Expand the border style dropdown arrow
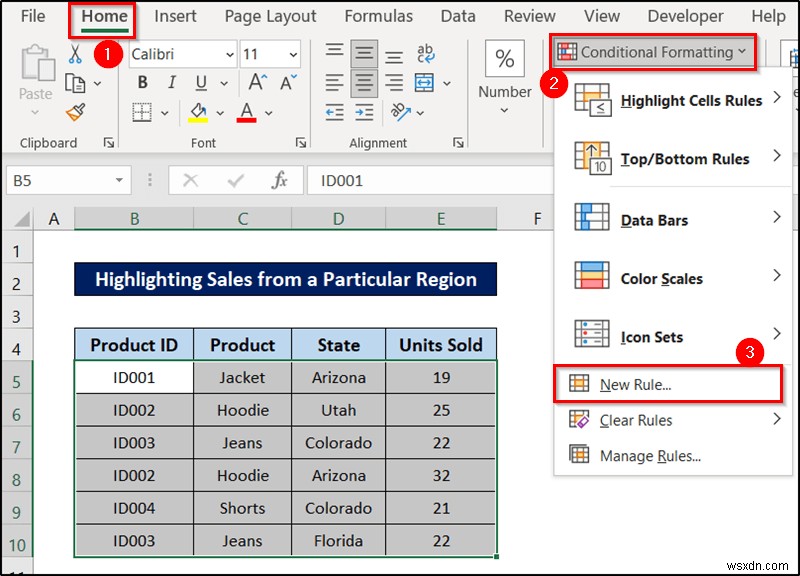The height and width of the screenshot is (576, 800). [x=163, y=114]
